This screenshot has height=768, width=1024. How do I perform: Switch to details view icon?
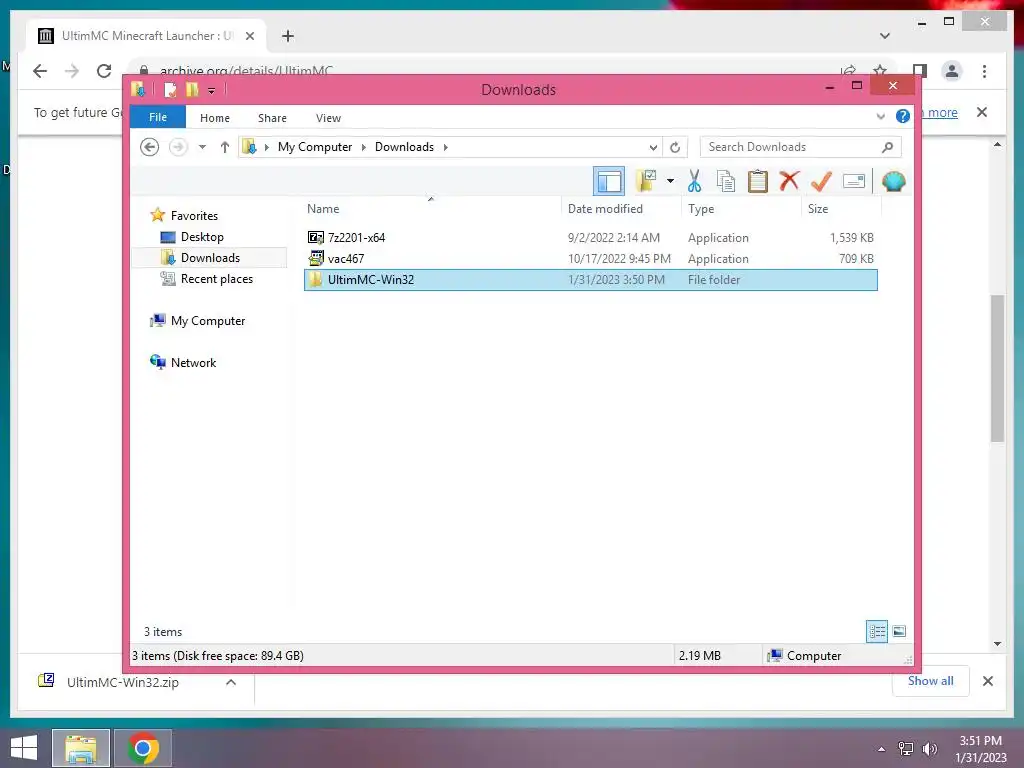pyautogui.click(x=876, y=631)
